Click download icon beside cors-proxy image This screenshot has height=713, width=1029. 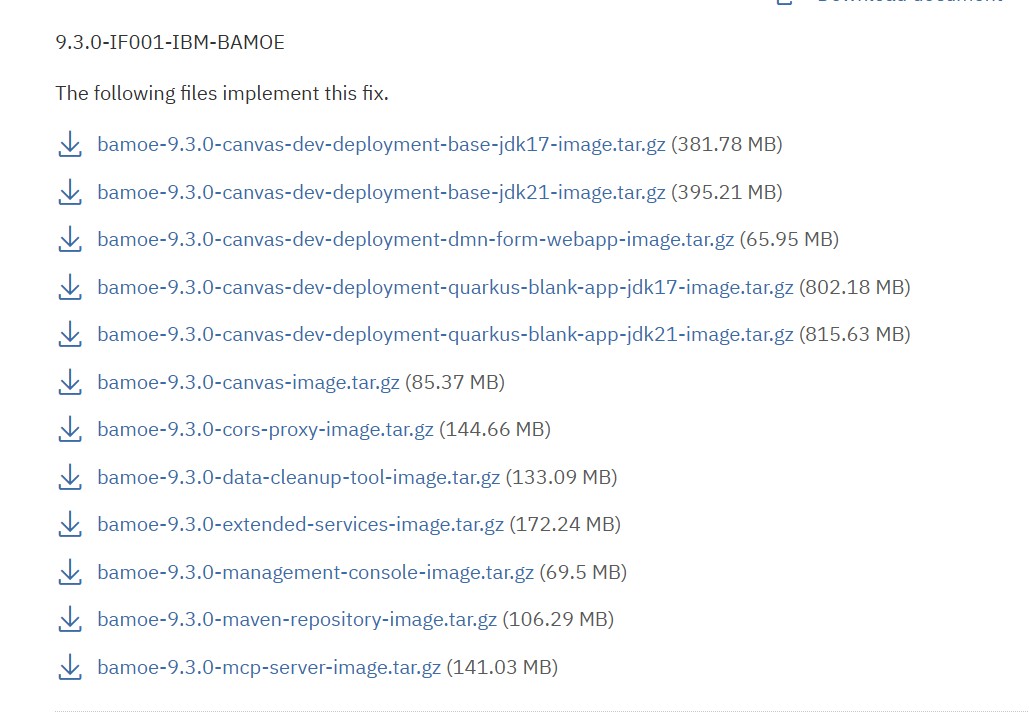70,430
